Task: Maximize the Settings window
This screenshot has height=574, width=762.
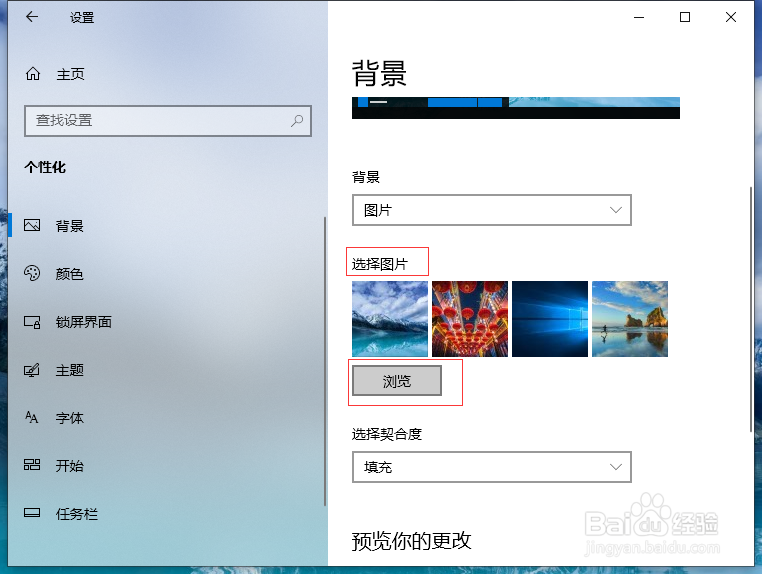Action: pos(685,17)
